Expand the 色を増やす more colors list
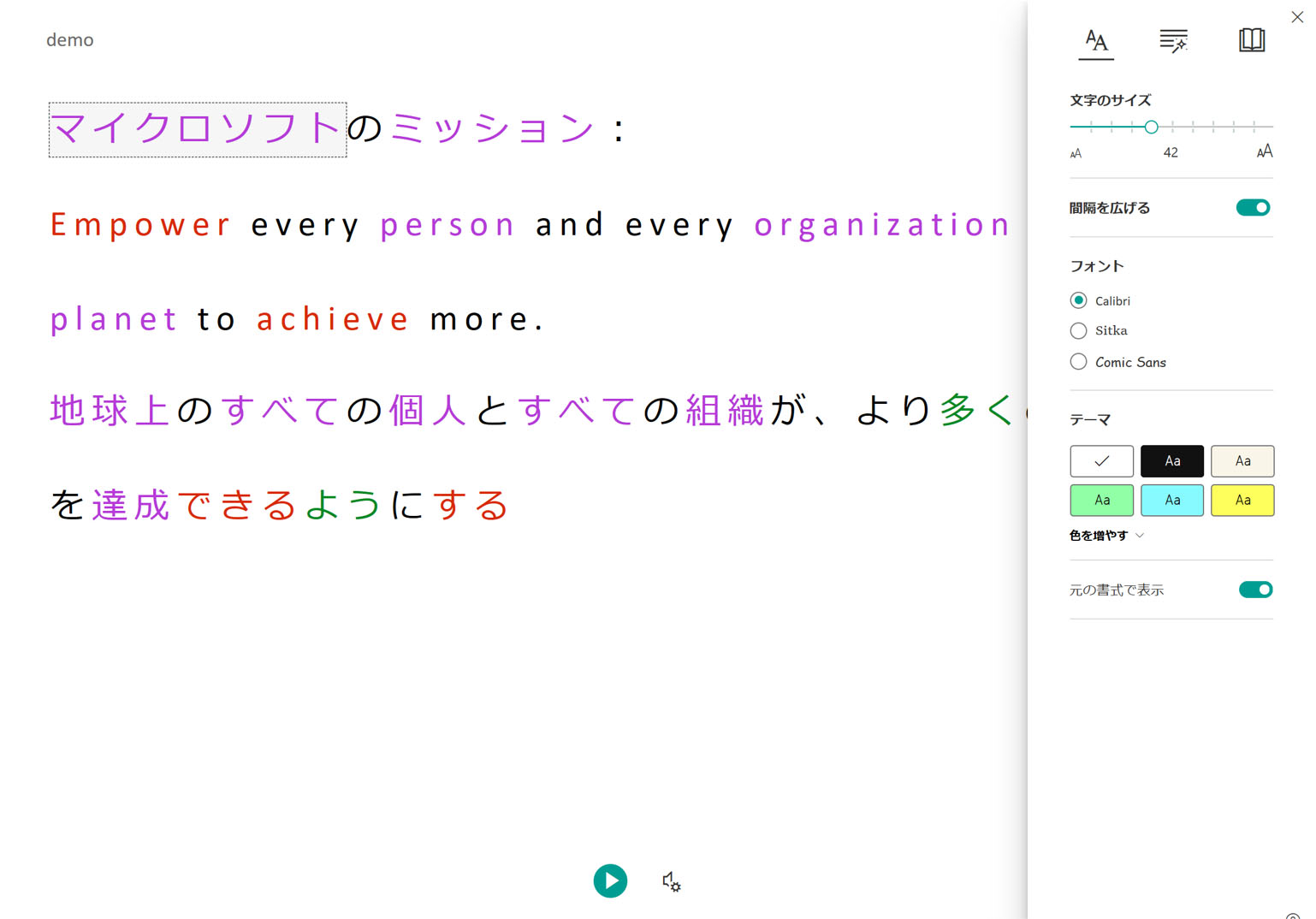 (x=1106, y=536)
